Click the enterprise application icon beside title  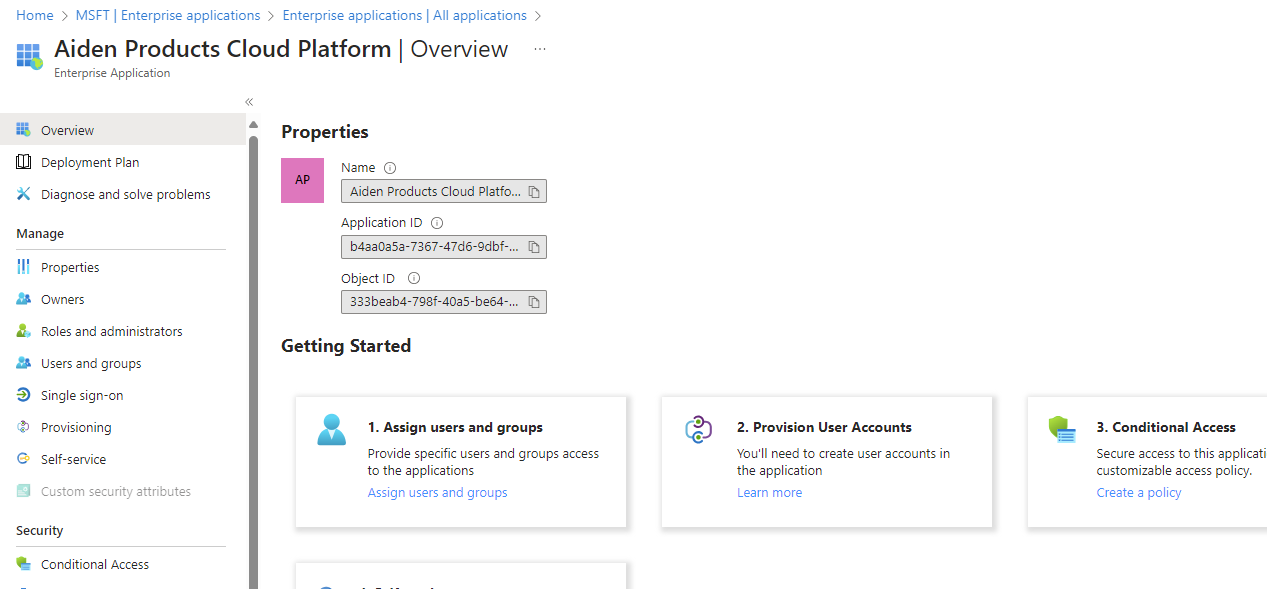point(30,56)
